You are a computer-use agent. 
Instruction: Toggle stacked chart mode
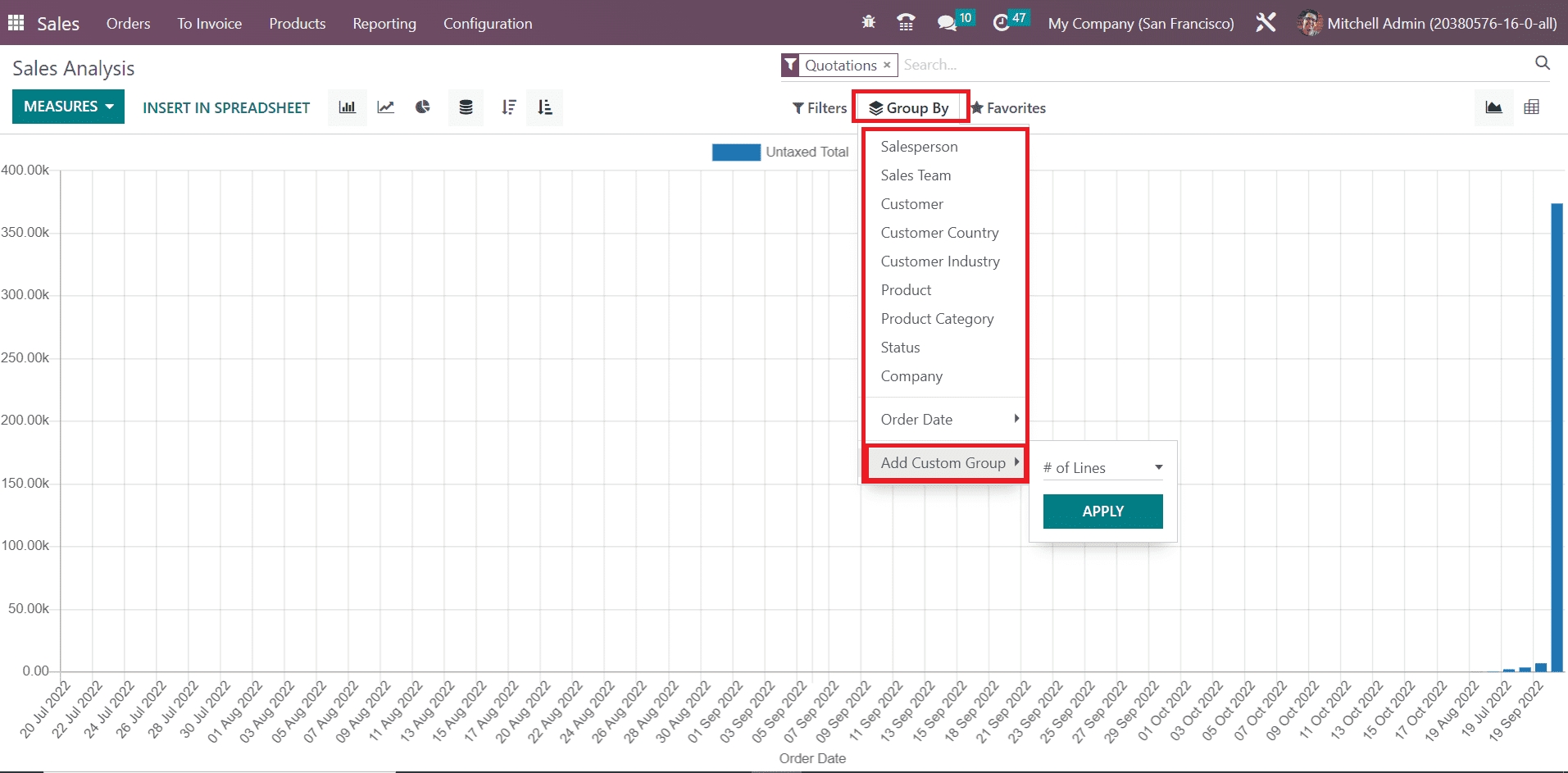point(466,107)
